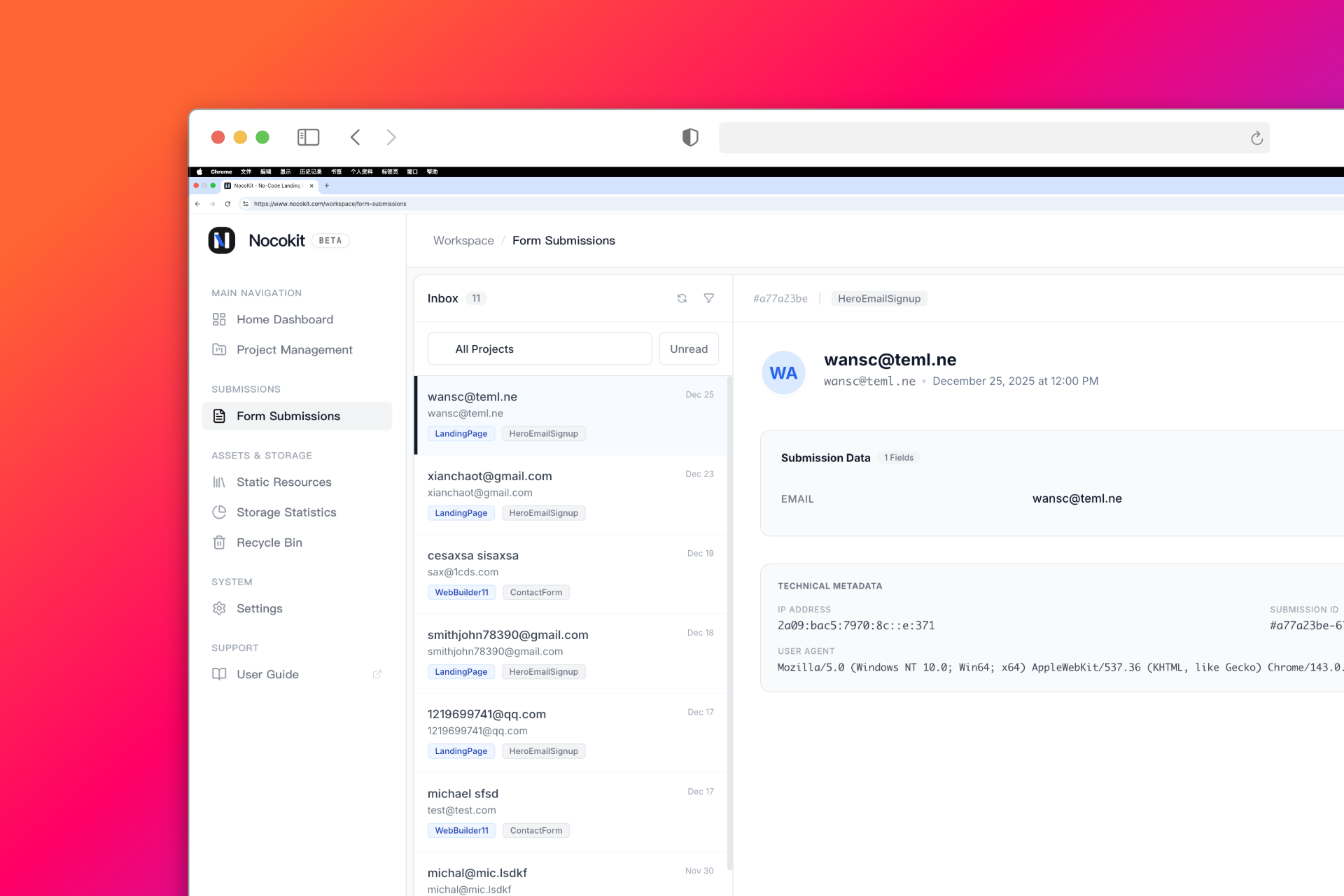Open the Inbox filter icon
This screenshot has width=1344, height=896.
tap(709, 298)
